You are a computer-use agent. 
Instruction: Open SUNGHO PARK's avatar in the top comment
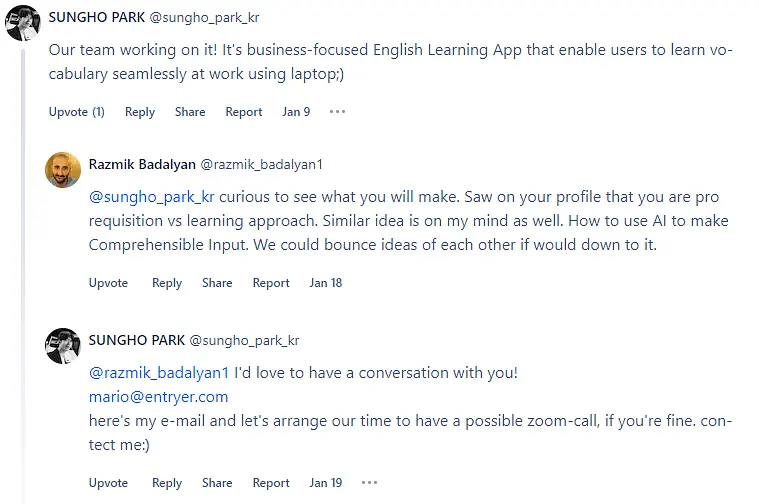22,22
